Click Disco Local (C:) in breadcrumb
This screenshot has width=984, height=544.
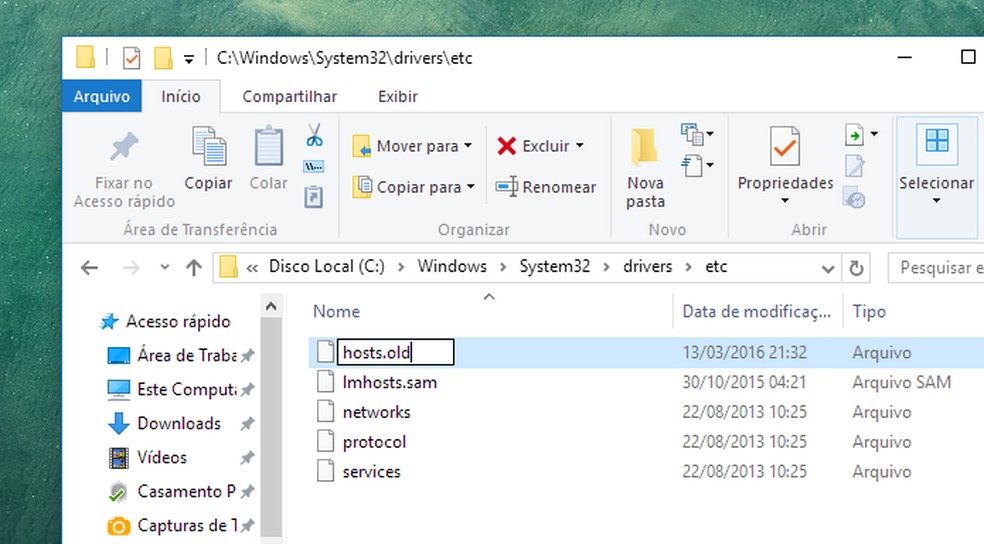(x=326, y=267)
